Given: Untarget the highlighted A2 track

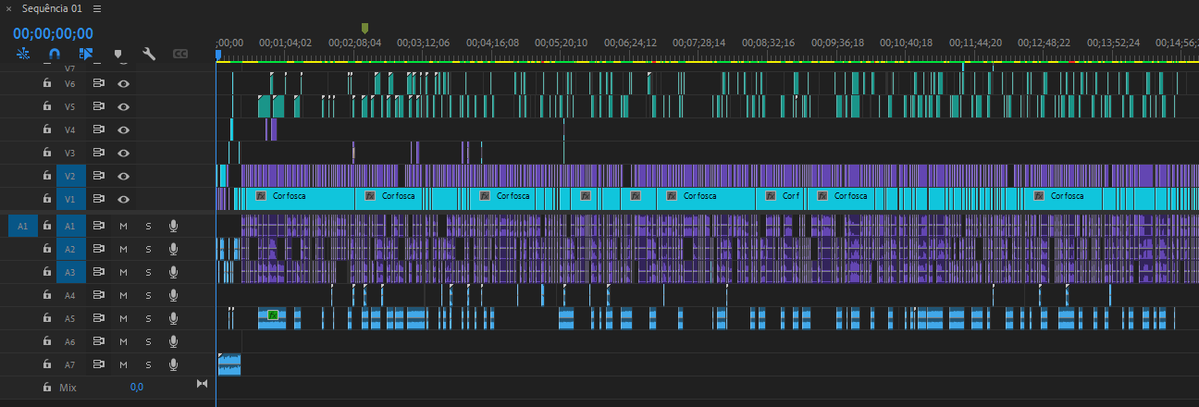Looking at the screenshot, I should click(x=70, y=249).
